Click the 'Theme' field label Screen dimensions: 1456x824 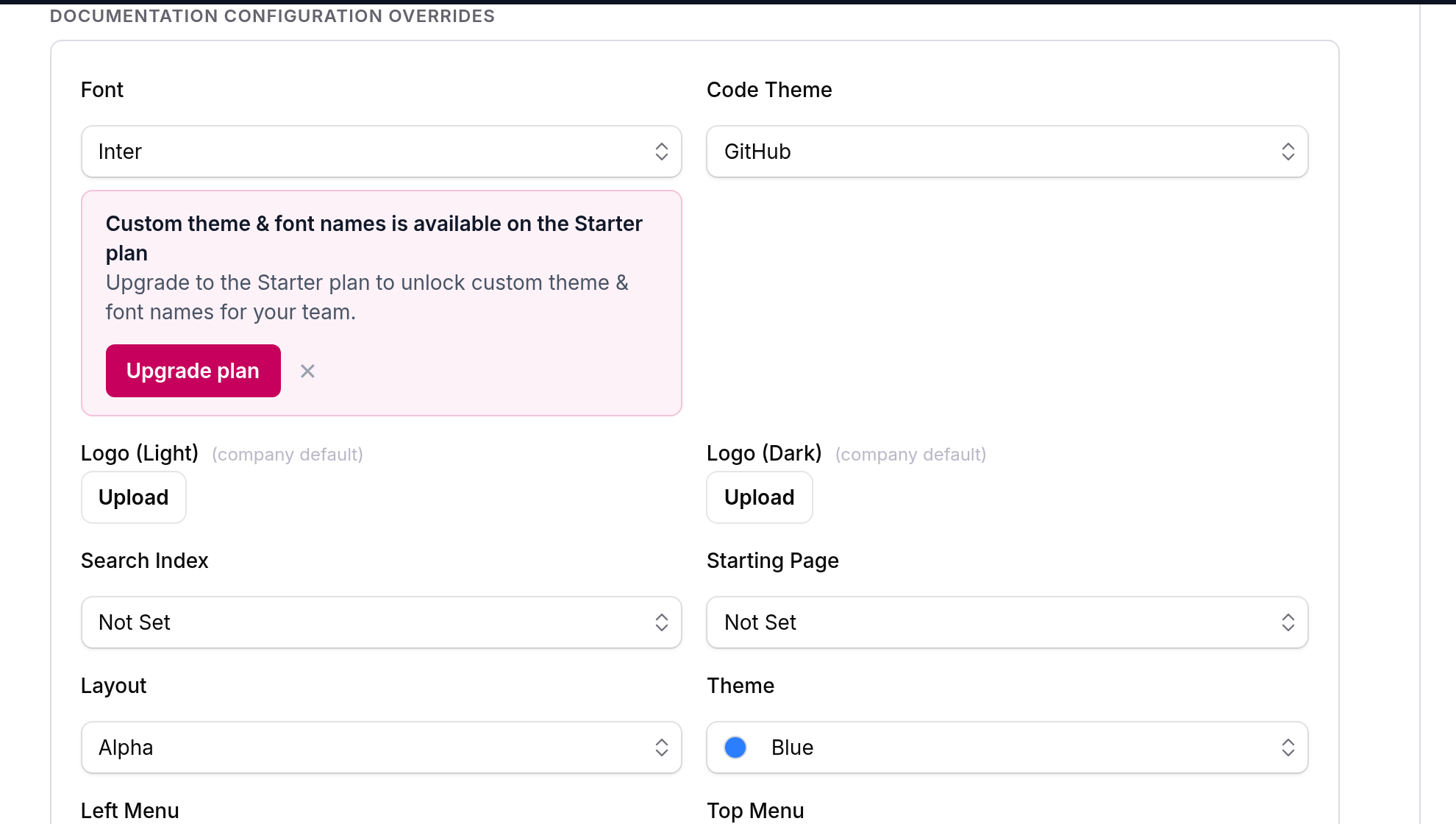(x=741, y=686)
